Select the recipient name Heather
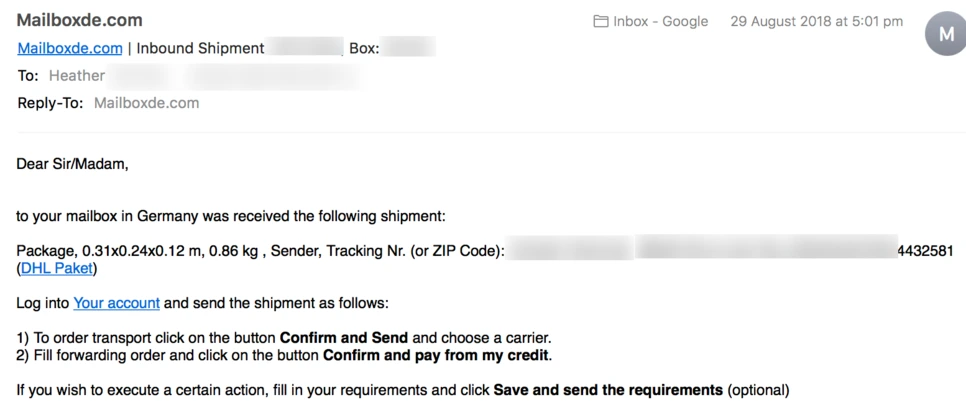 click(x=77, y=76)
